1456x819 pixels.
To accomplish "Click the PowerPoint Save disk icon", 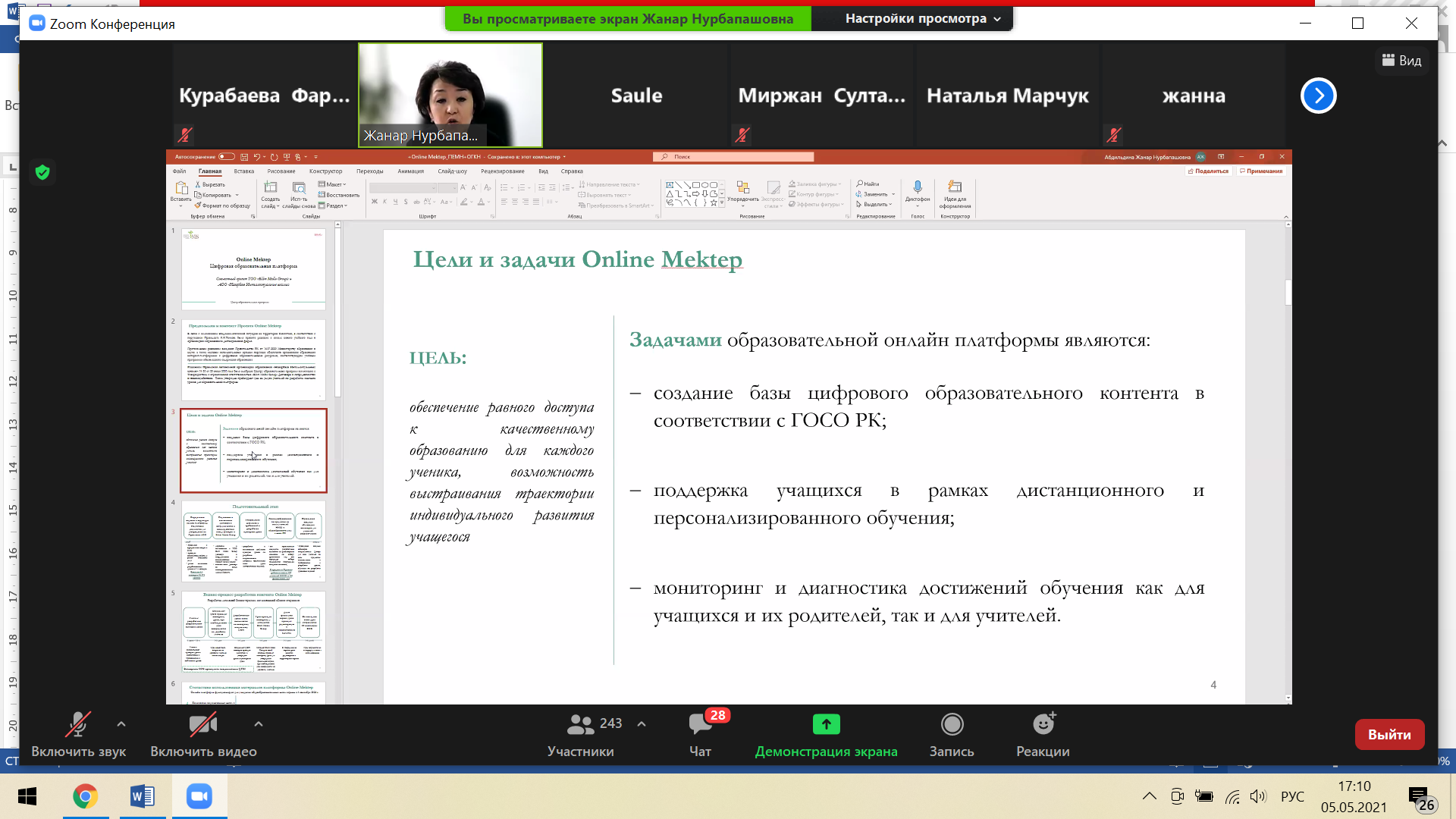I will pyautogui.click(x=244, y=157).
